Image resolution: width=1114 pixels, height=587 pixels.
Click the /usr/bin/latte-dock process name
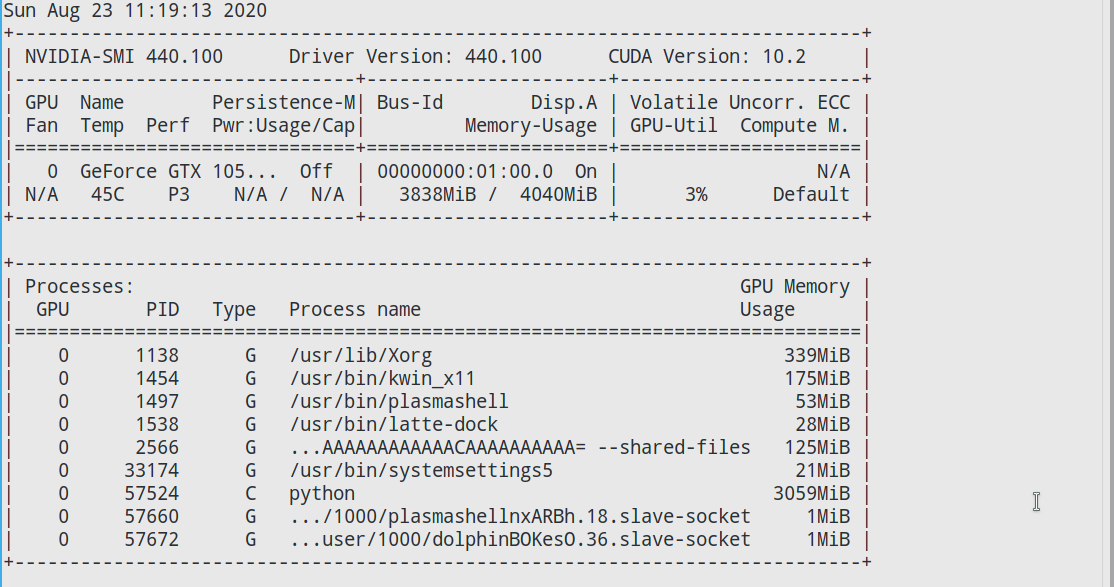394,424
